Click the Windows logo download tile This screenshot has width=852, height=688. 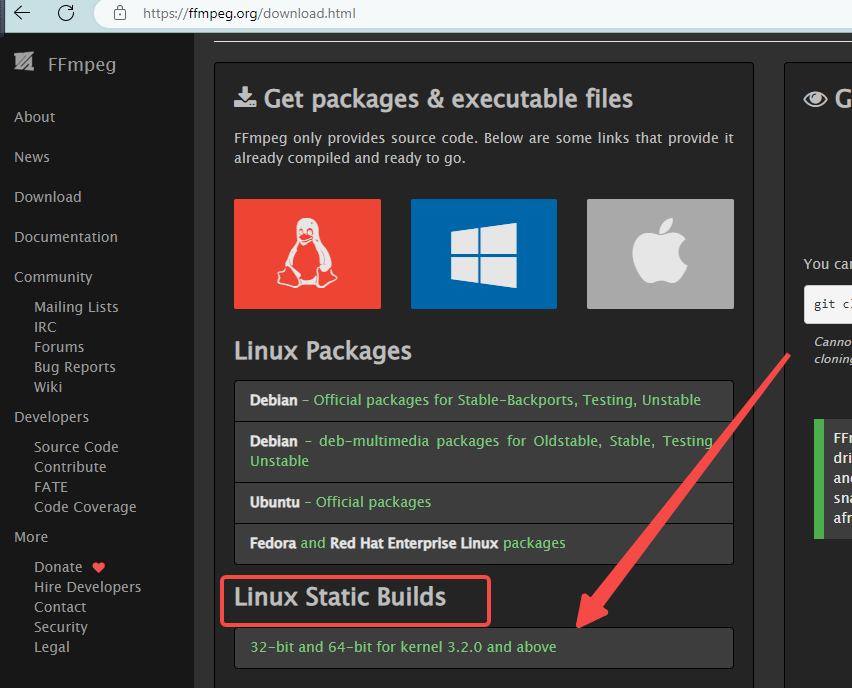[483, 254]
